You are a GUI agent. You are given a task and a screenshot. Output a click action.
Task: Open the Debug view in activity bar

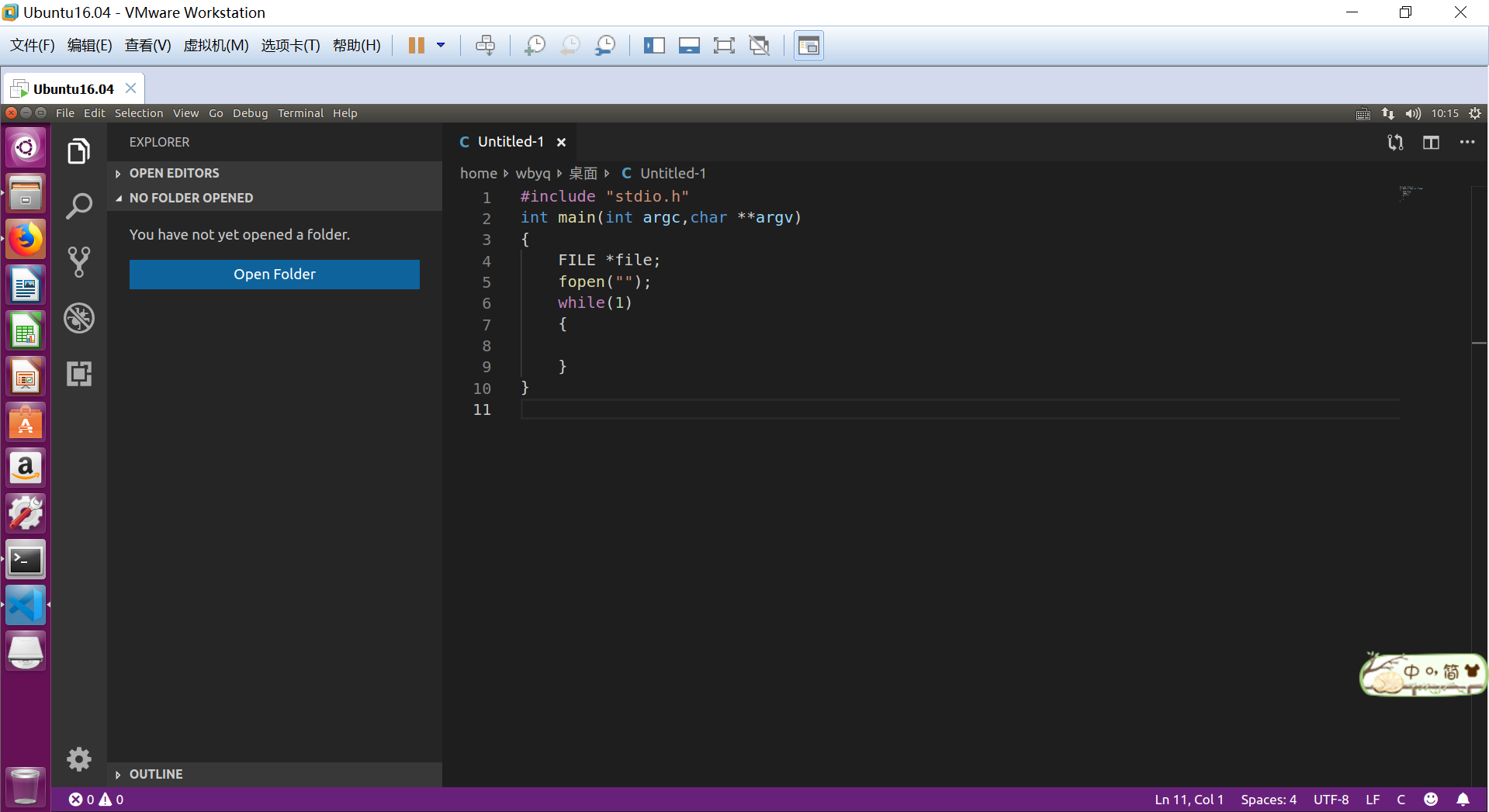pyautogui.click(x=79, y=318)
